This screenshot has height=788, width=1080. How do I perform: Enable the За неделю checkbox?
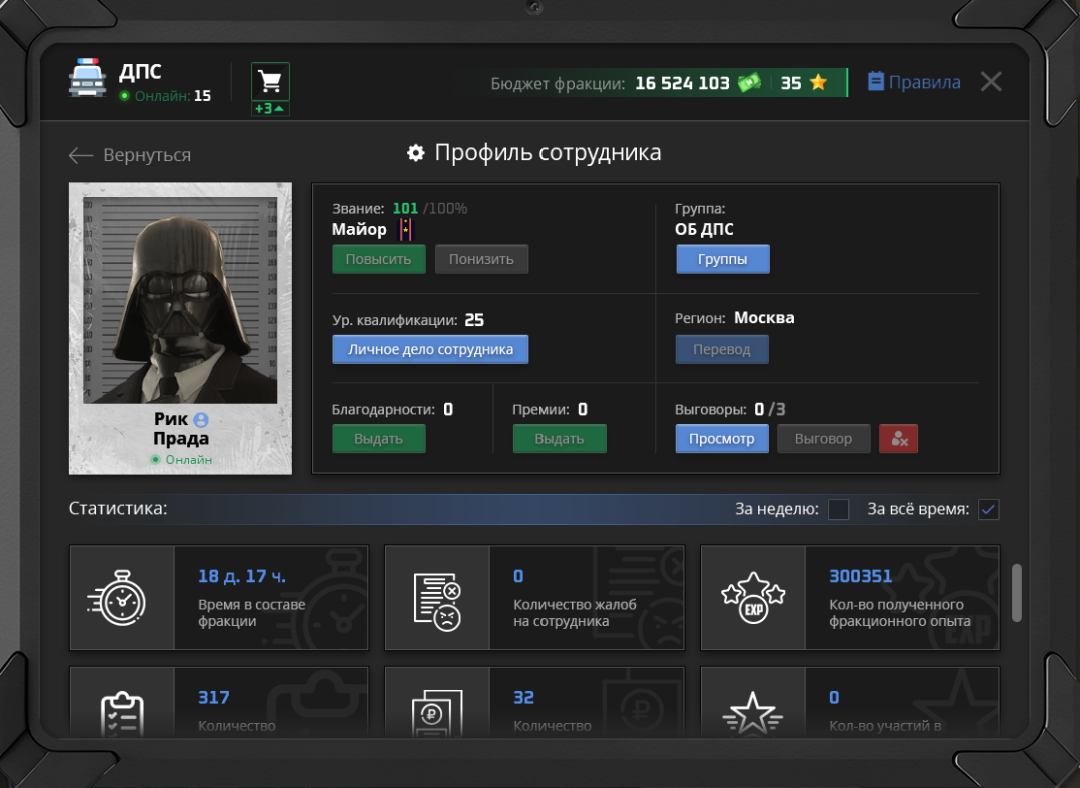point(838,510)
